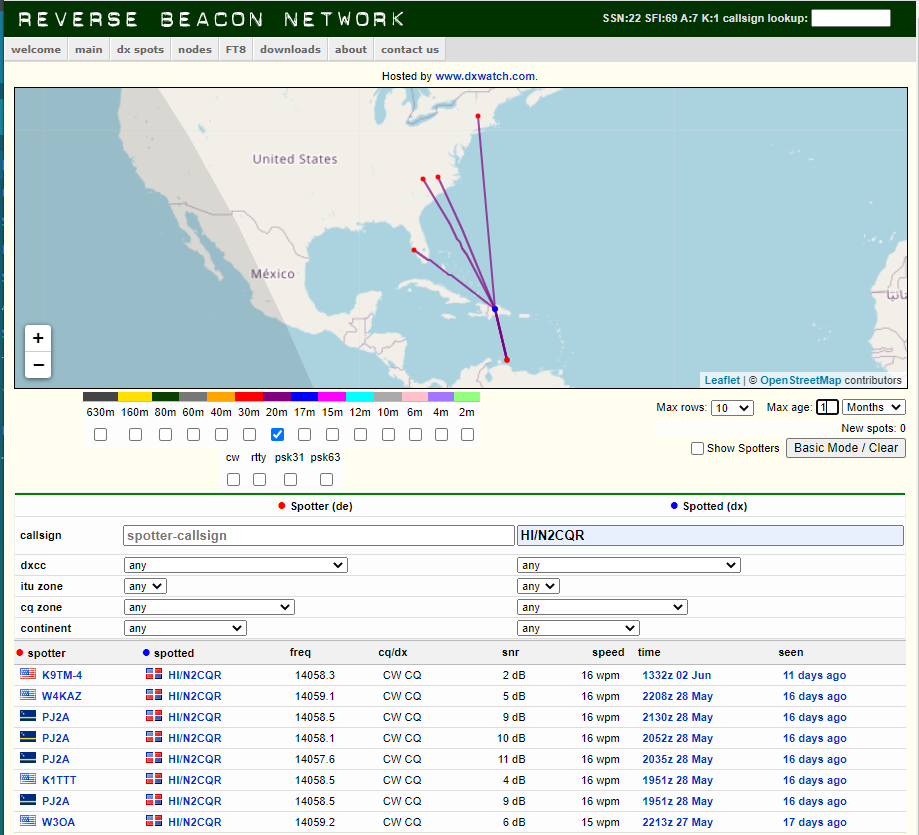Click the purple 20m color swatch
This screenshot has height=835, width=919.
point(277,397)
